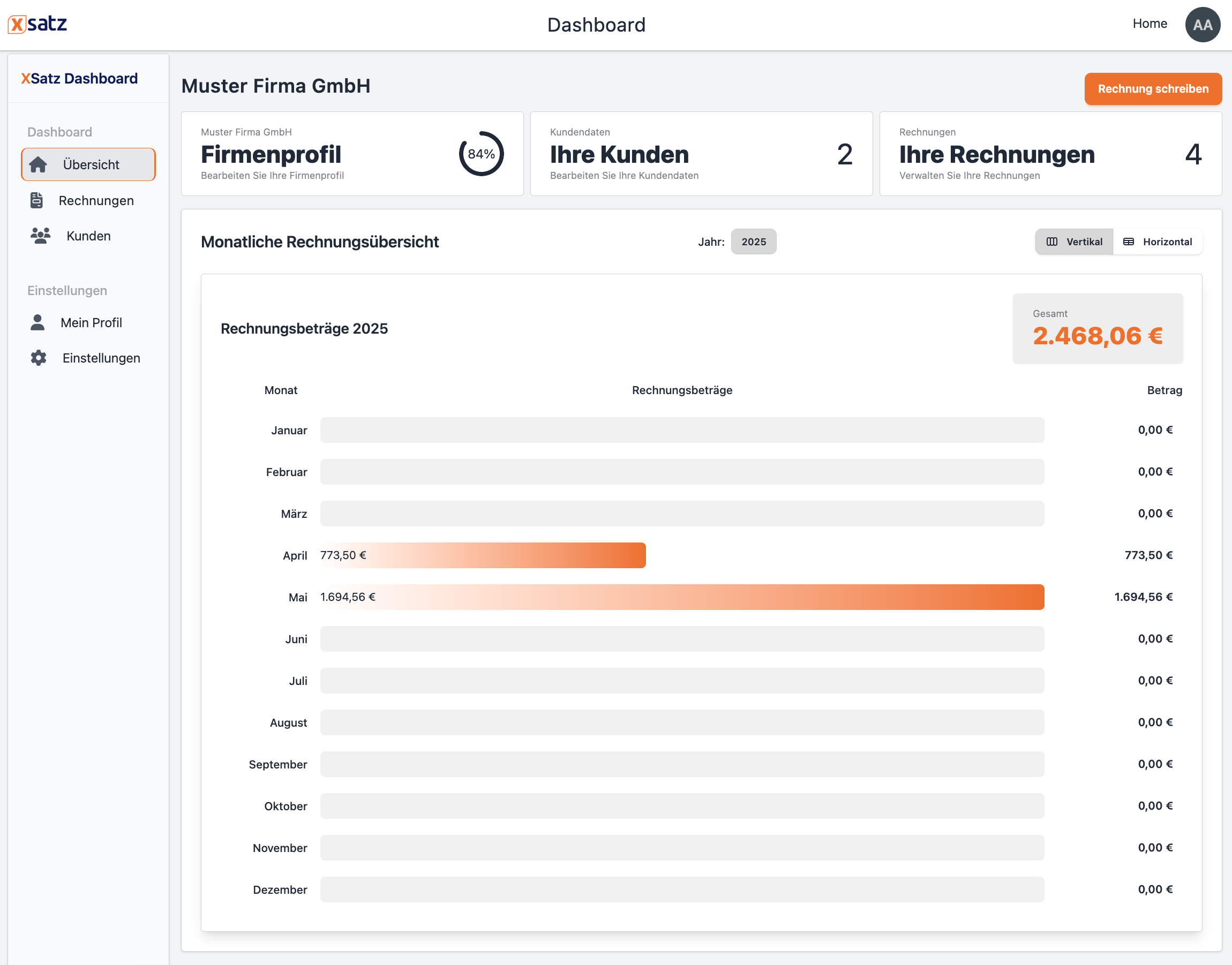Open Übersicht in the sidebar
The width and height of the screenshot is (1232, 965).
point(88,164)
